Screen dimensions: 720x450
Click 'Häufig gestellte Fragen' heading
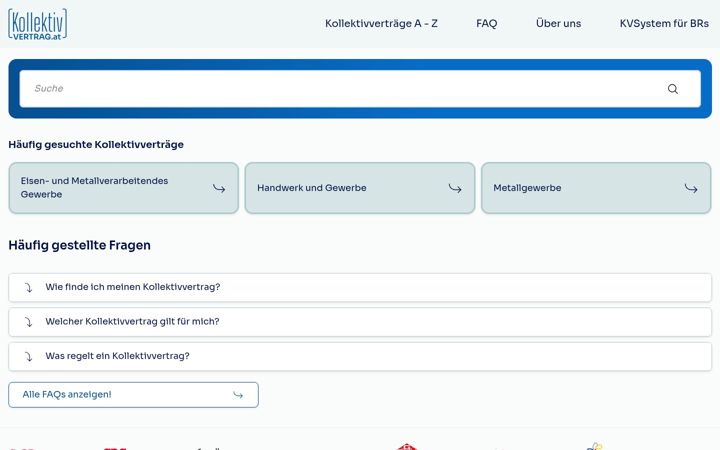point(79,245)
